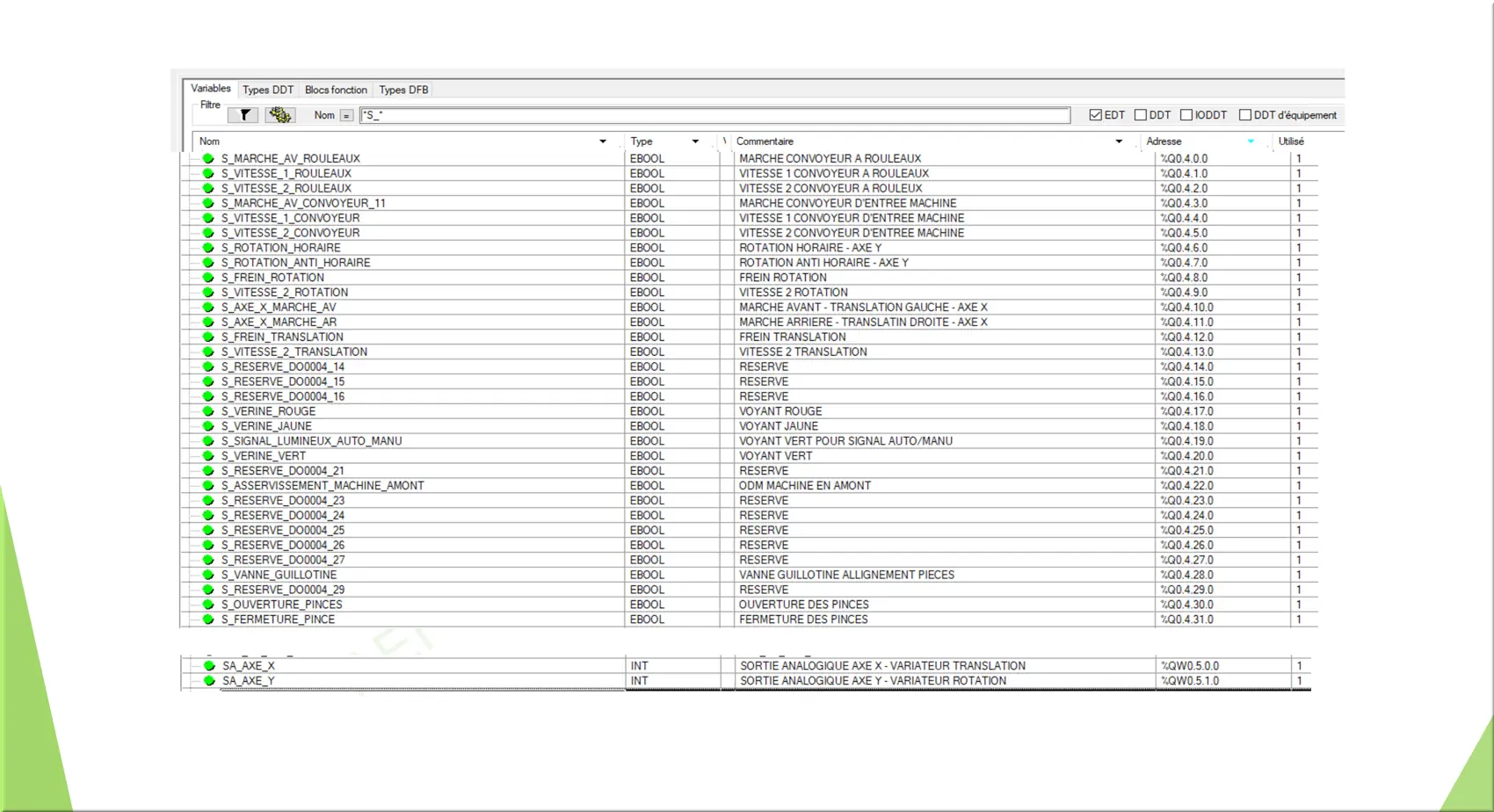
Task: Open the Types DFB tab
Action: point(403,90)
